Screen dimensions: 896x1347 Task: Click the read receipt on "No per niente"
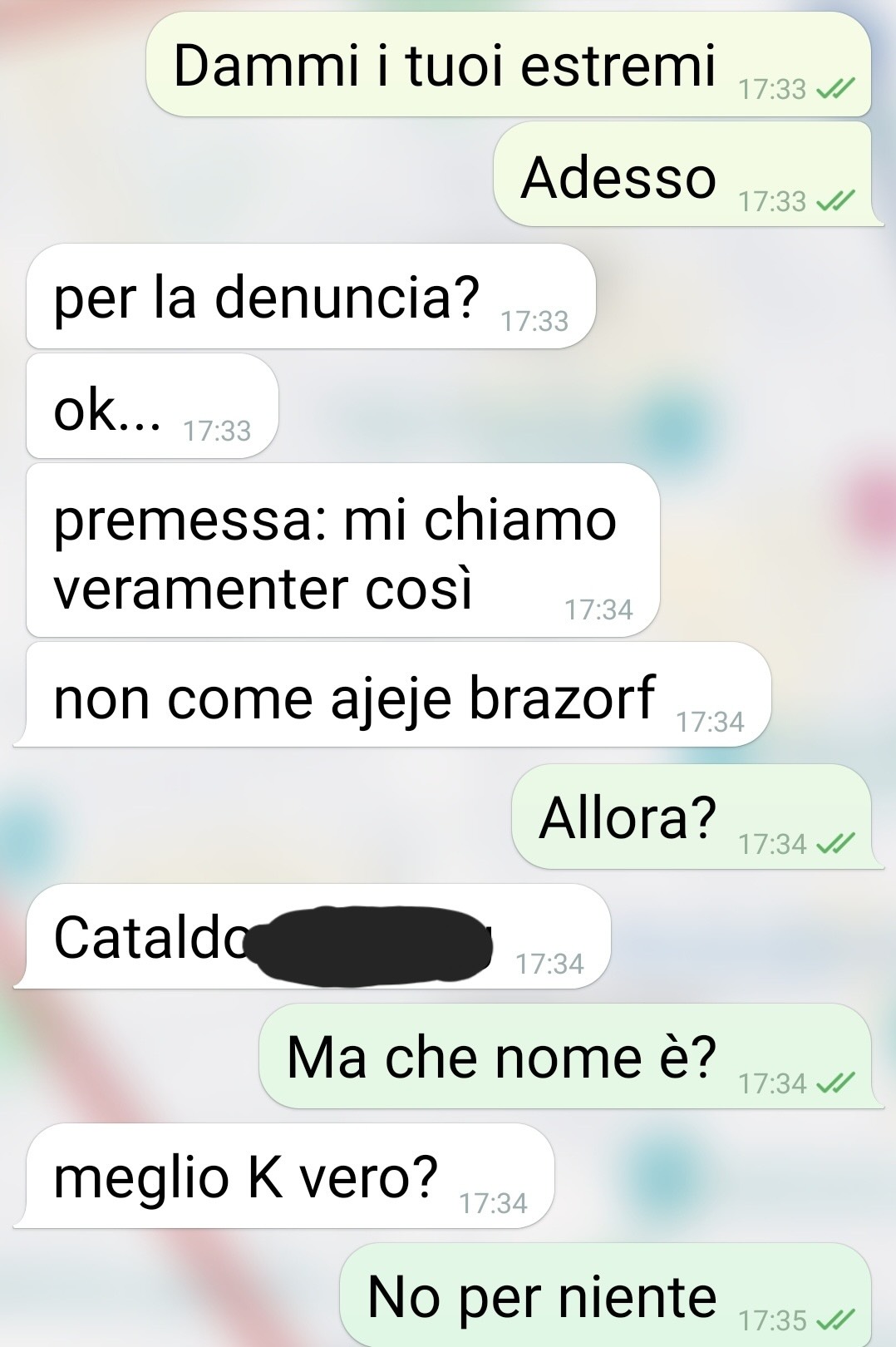tap(835, 1320)
